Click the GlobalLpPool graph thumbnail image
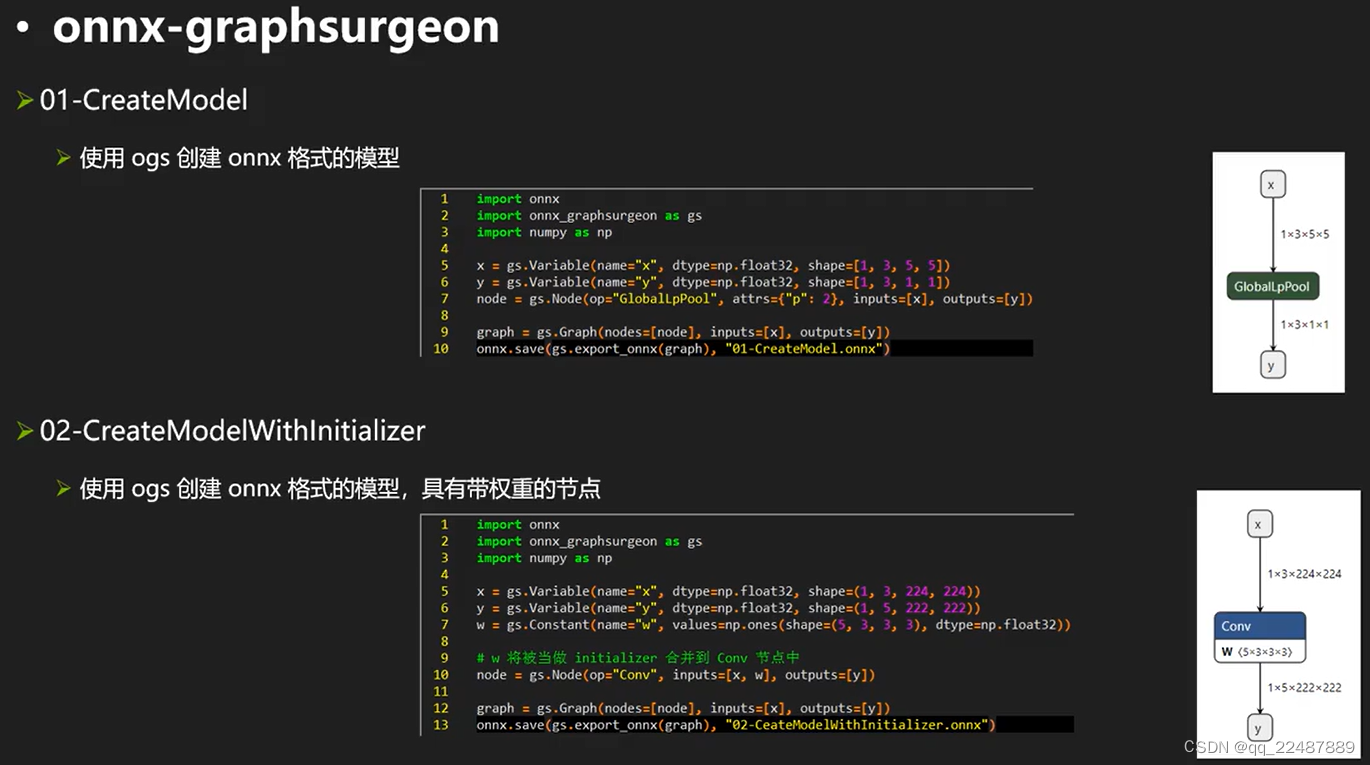The width and height of the screenshot is (1370, 765). [1278, 272]
